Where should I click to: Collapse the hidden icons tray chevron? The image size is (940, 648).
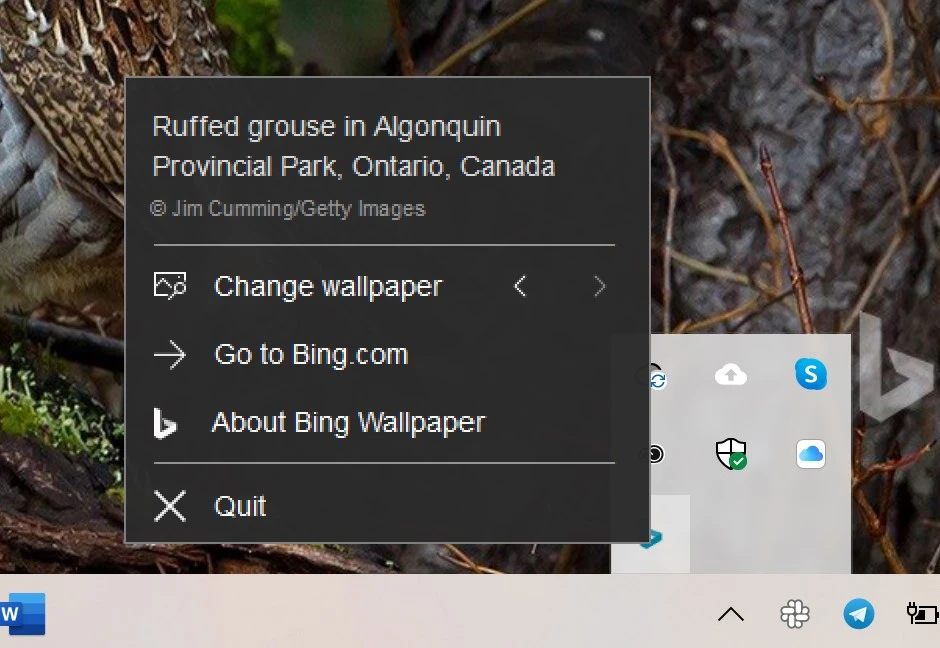click(x=731, y=614)
